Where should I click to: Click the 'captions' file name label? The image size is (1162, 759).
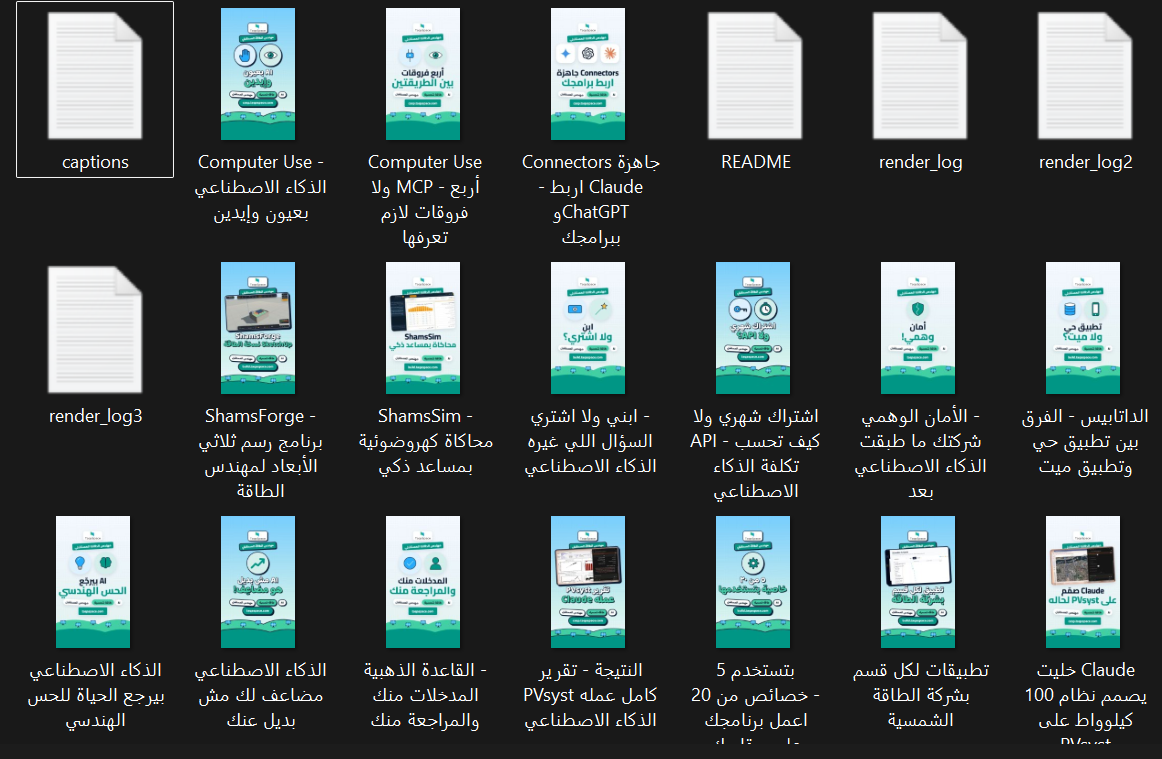coord(95,162)
